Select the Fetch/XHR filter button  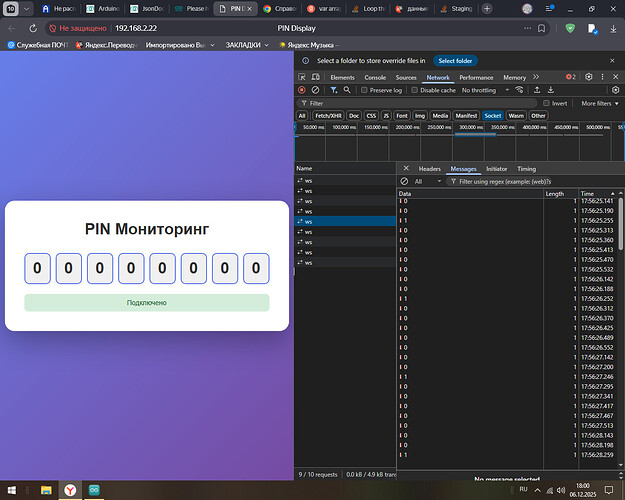click(x=329, y=116)
